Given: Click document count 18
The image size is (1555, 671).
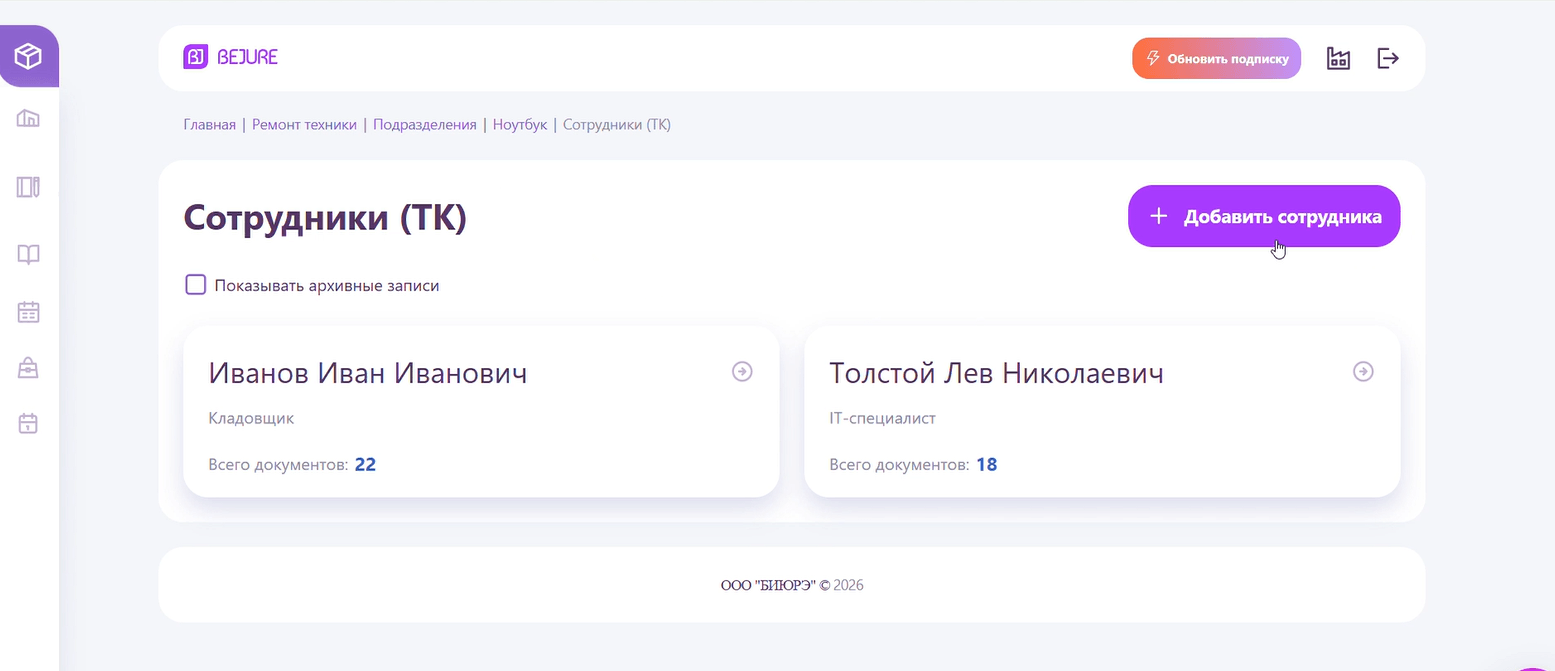Looking at the screenshot, I should [986, 464].
